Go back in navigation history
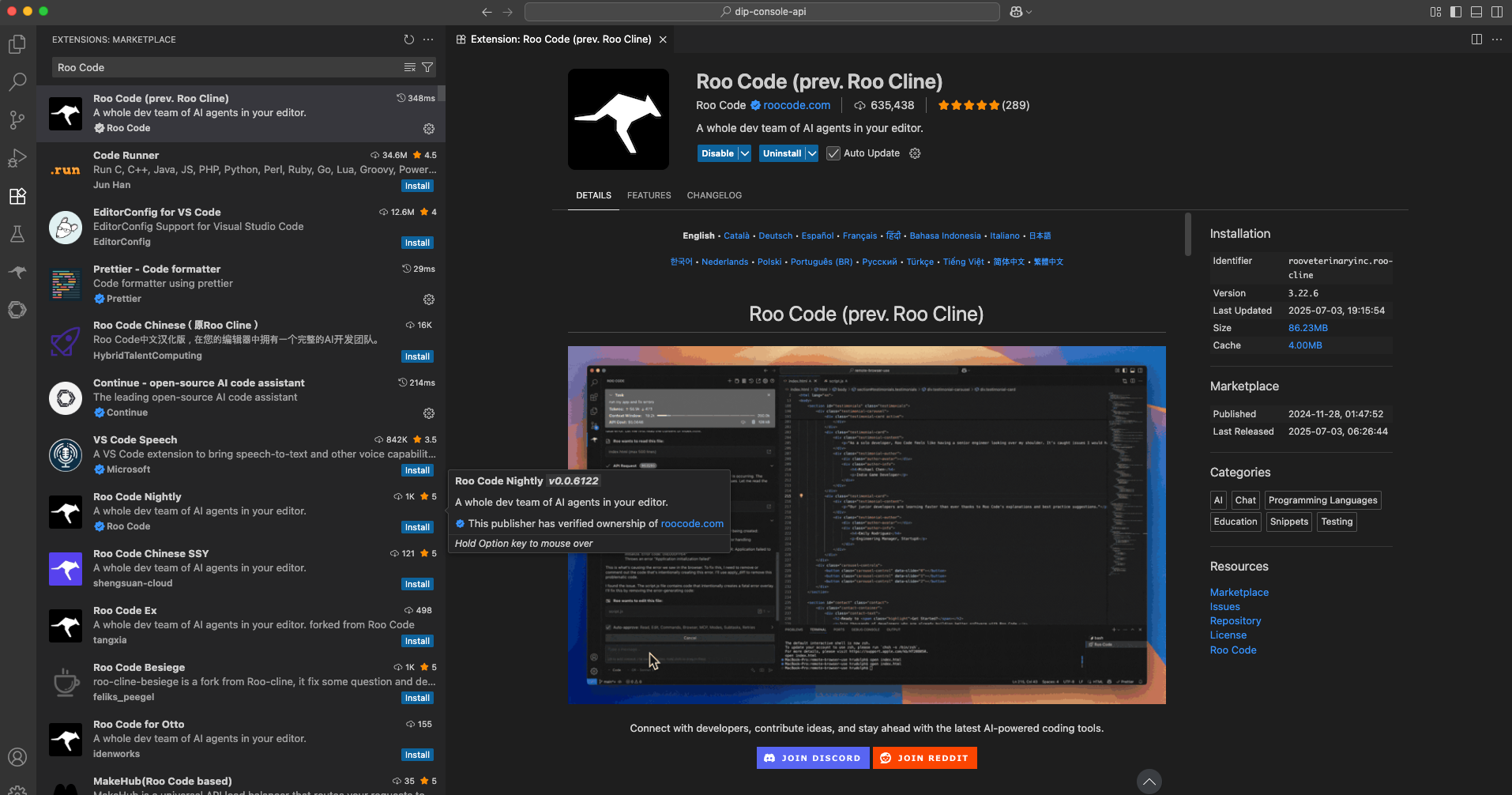Viewport: 1512px width, 795px height. [487, 12]
